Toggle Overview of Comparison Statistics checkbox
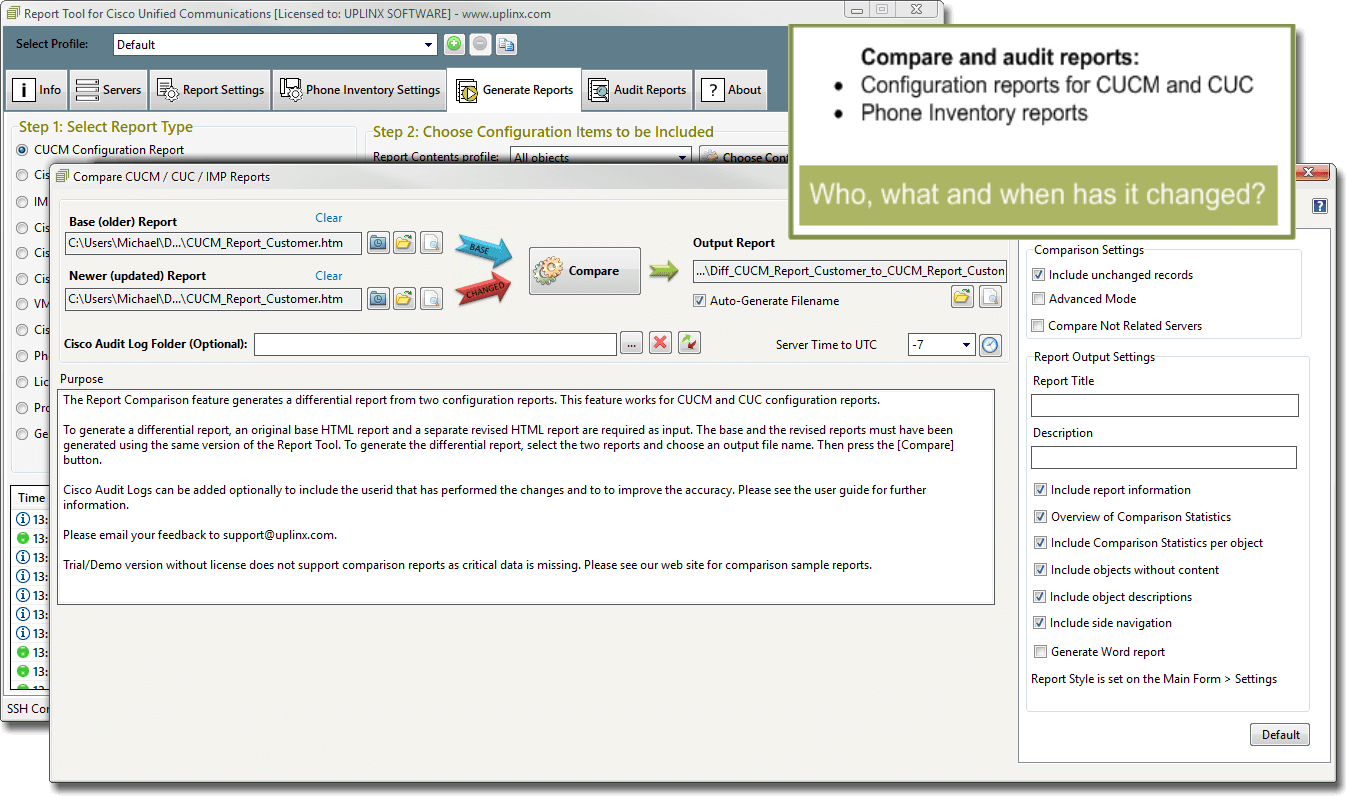Screen dimensions: 1346x796 1041,517
